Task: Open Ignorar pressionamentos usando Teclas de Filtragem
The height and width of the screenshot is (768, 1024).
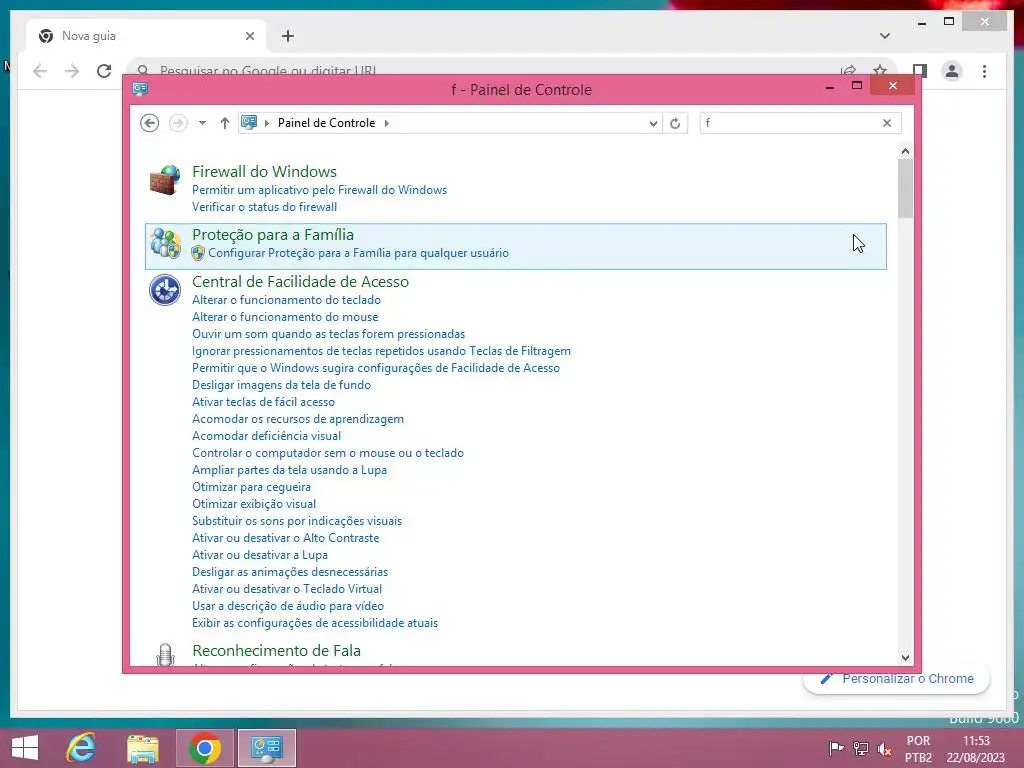Action: [381, 351]
